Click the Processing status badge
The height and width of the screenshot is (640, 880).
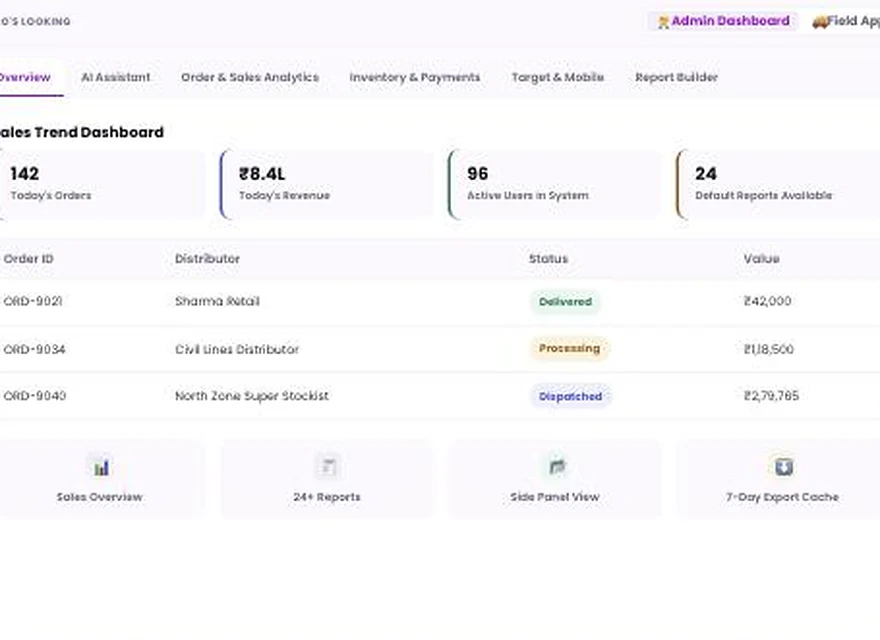(569, 349)
